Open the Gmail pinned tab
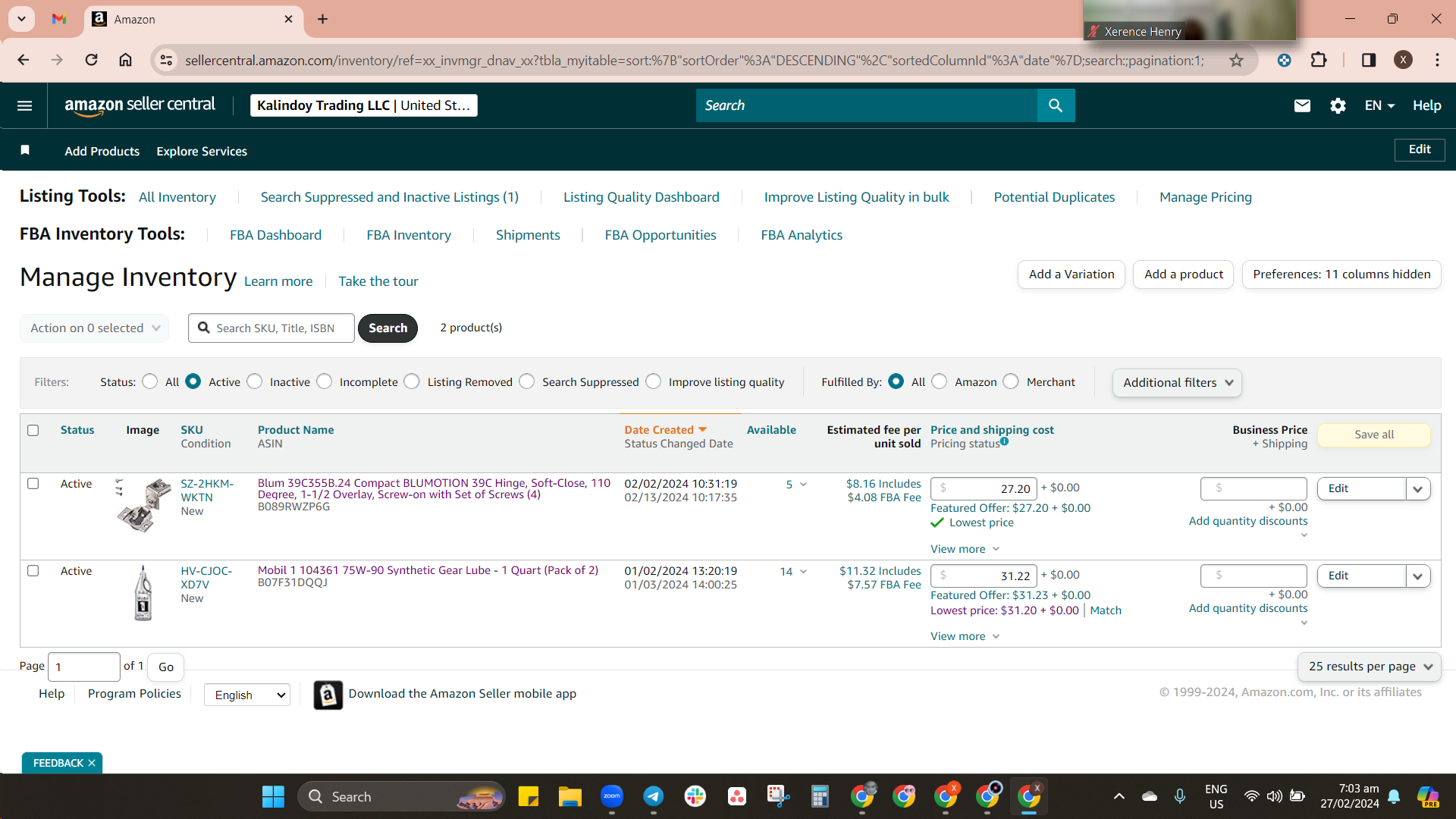This screenshot has width=1456, height=819. point(59,19)
